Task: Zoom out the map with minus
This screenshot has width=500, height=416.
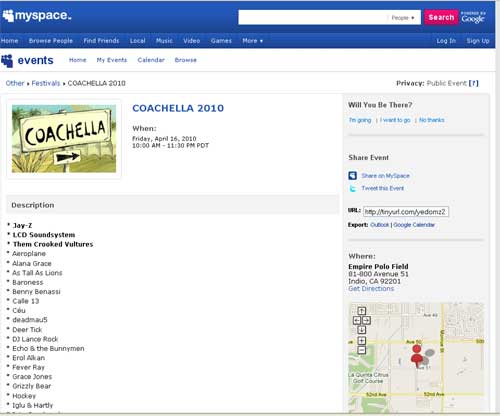Action: pyautogui.click(x=362, y=350)
